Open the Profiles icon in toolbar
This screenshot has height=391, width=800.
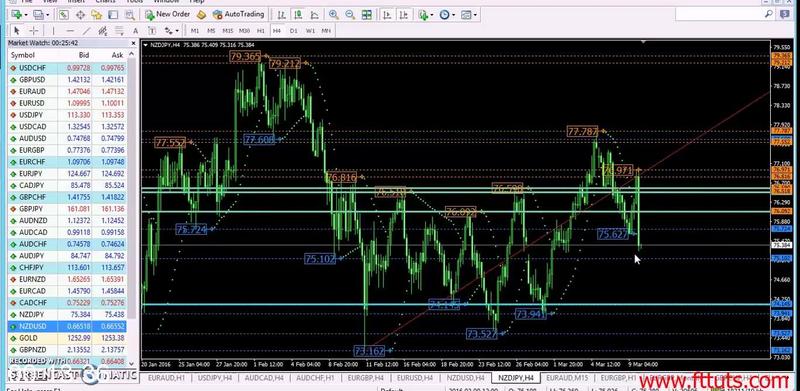tap(37, 15)
